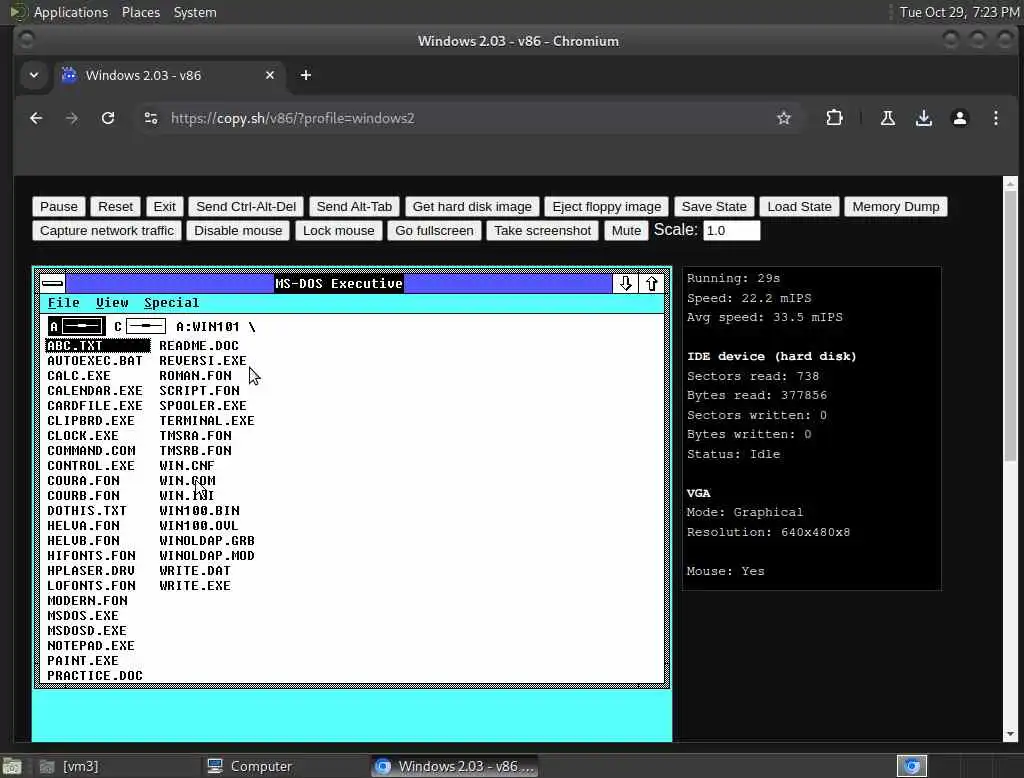Select README.DOC in the file list
Screen dimensions: 1024x778
point(199,346)
